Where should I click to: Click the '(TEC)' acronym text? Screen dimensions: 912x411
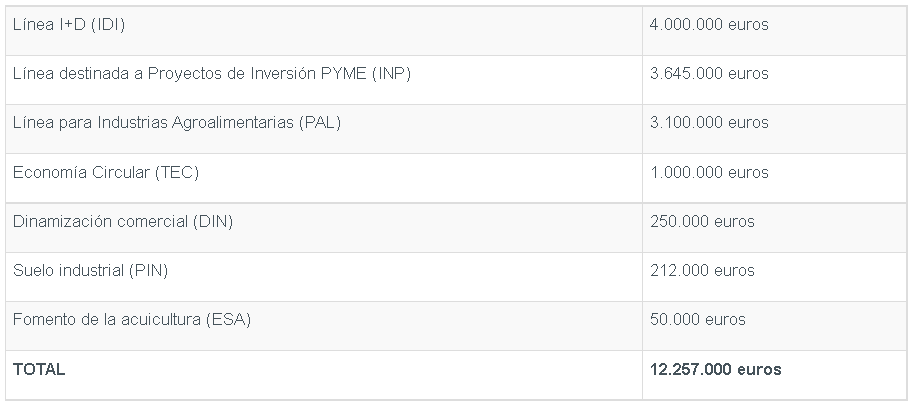click(177, 172)
